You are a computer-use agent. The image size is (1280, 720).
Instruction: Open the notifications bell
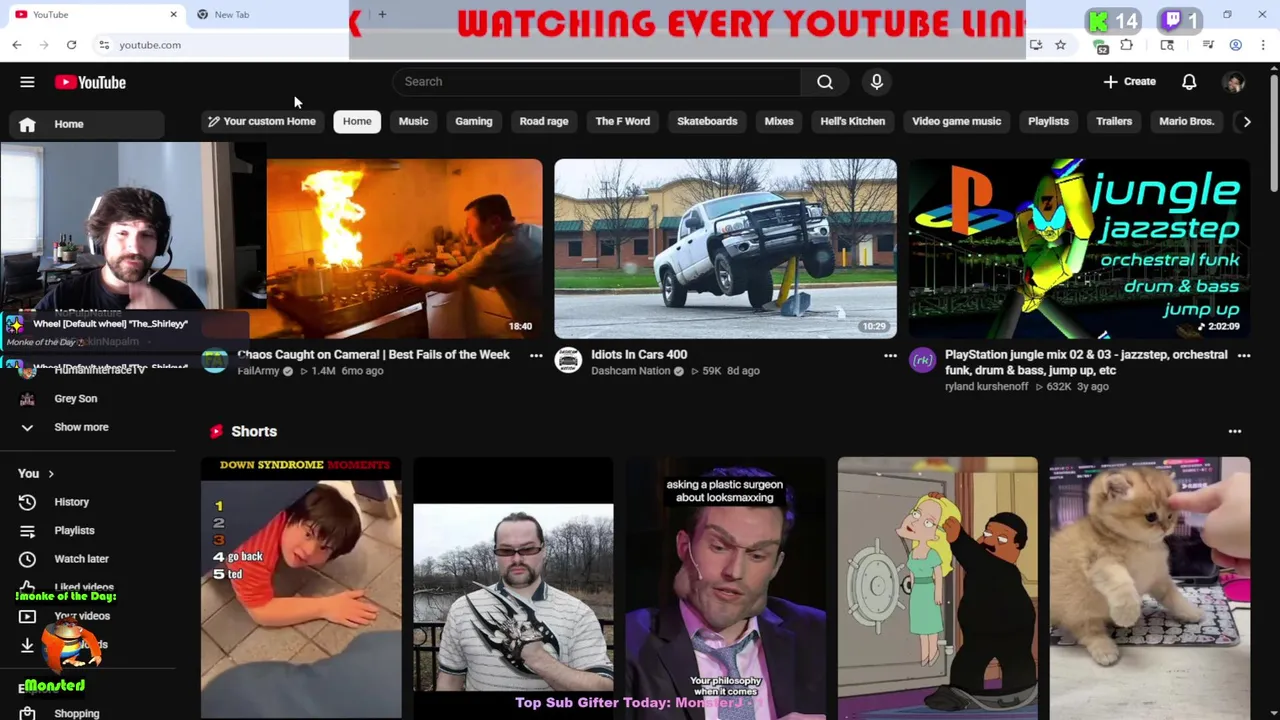[x=1189, y=82]
